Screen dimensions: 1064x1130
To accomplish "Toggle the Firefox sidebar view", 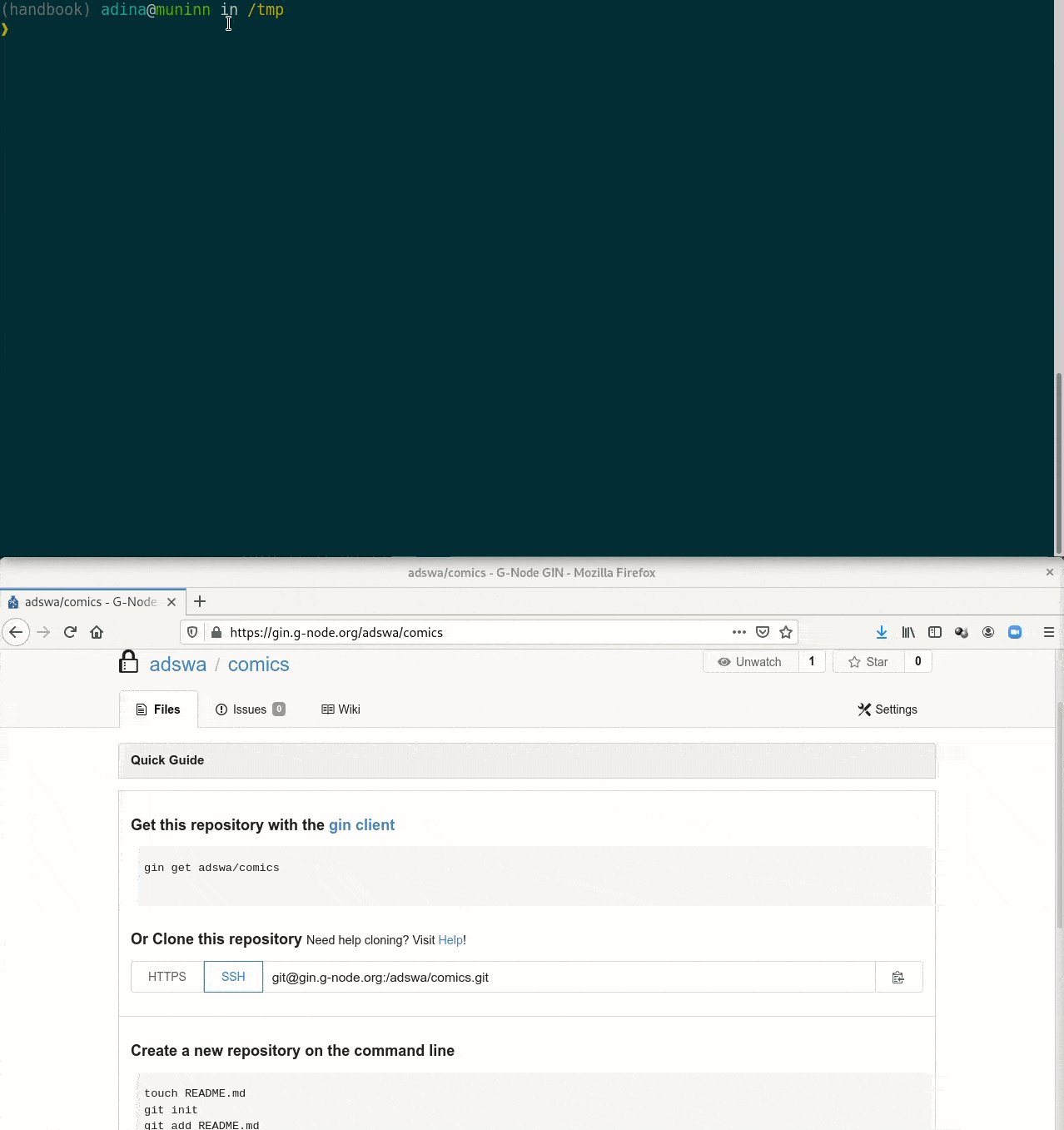I will tap(935, 632).
